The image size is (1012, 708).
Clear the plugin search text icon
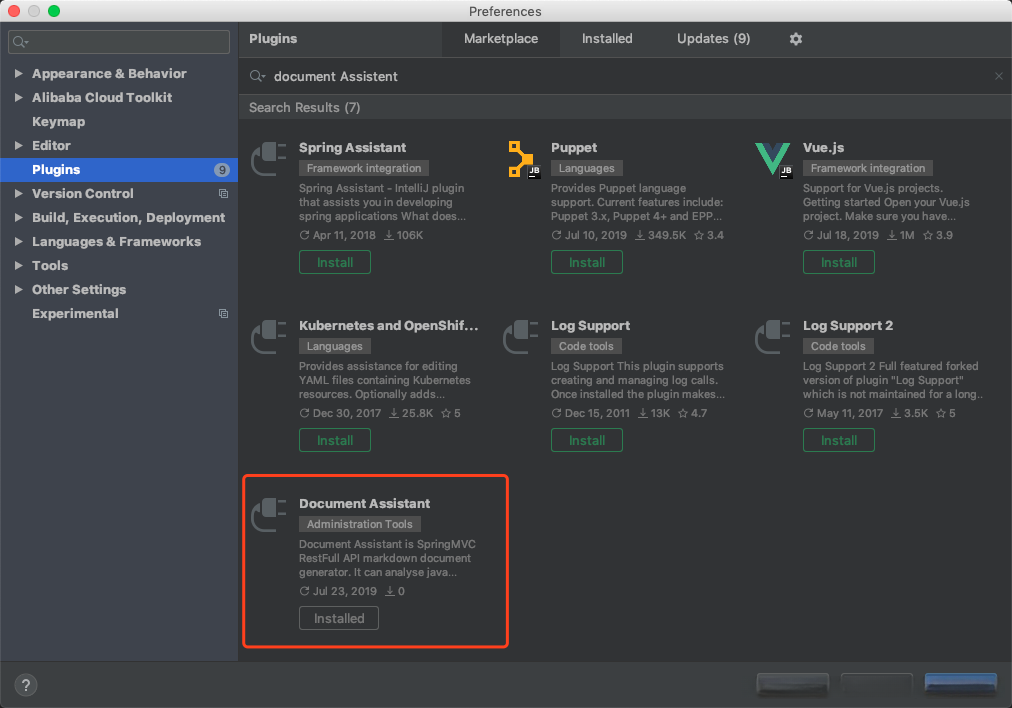(x=998, y=76)
